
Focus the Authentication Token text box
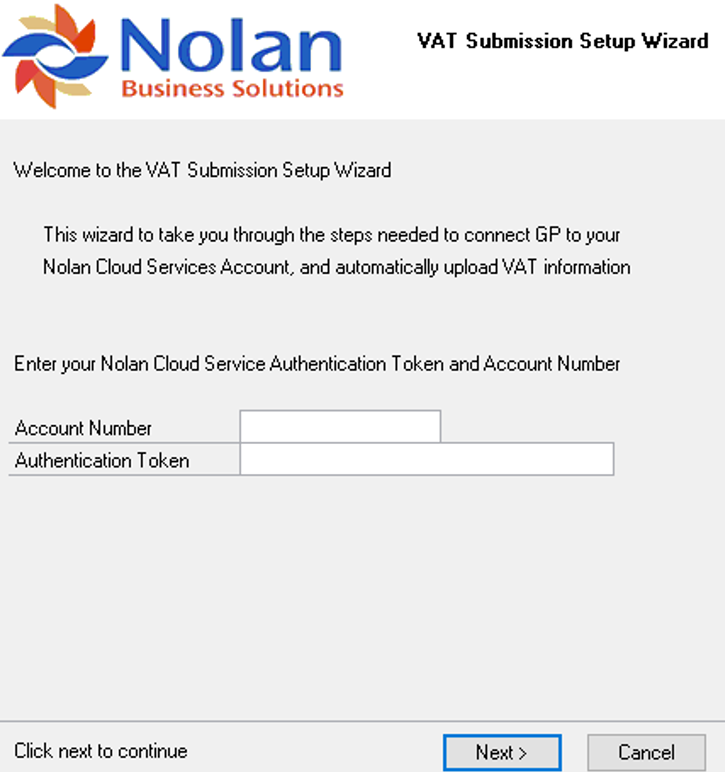(x=426, y=460)
